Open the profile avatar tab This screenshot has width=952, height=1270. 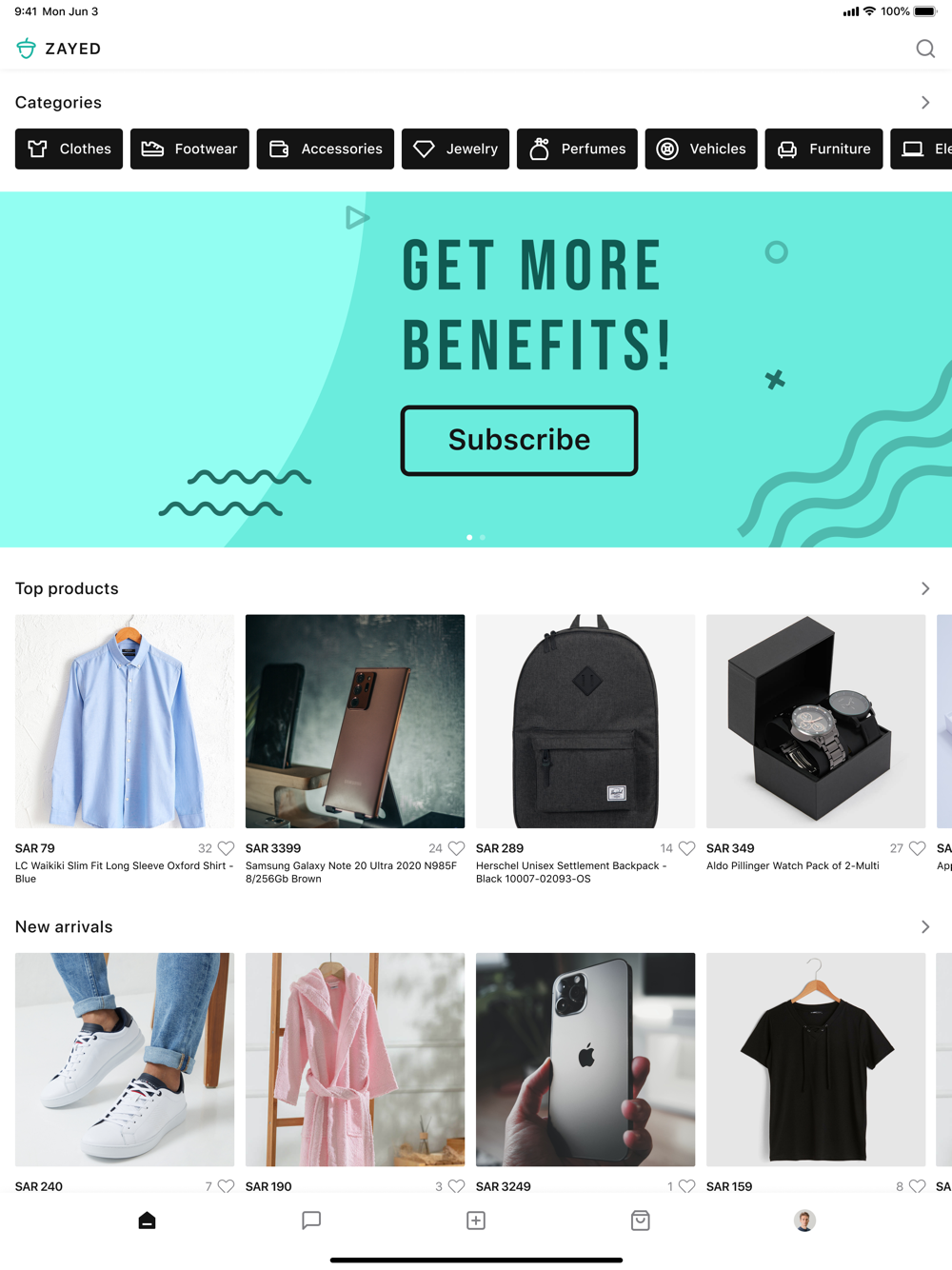click(804, 1220)
